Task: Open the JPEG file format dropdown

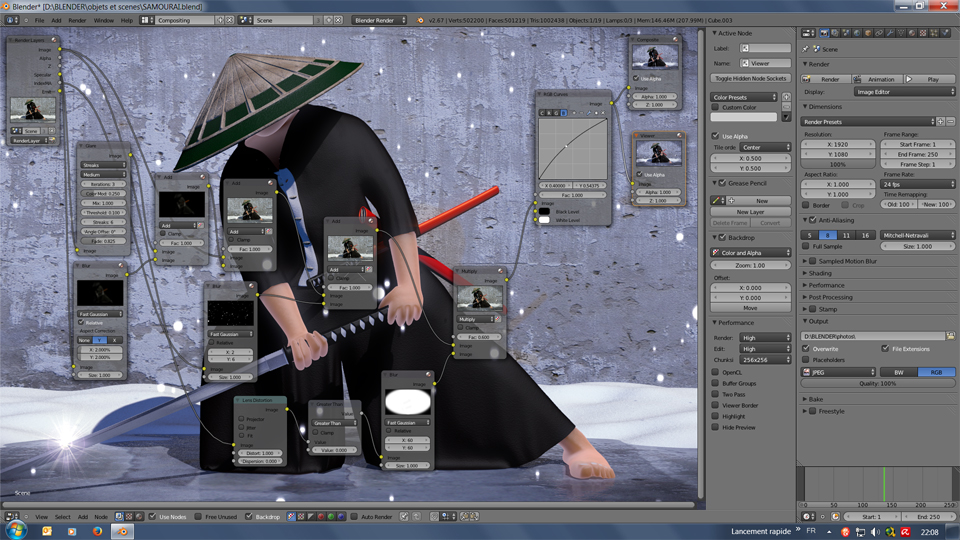Action: tap(839, 372)
